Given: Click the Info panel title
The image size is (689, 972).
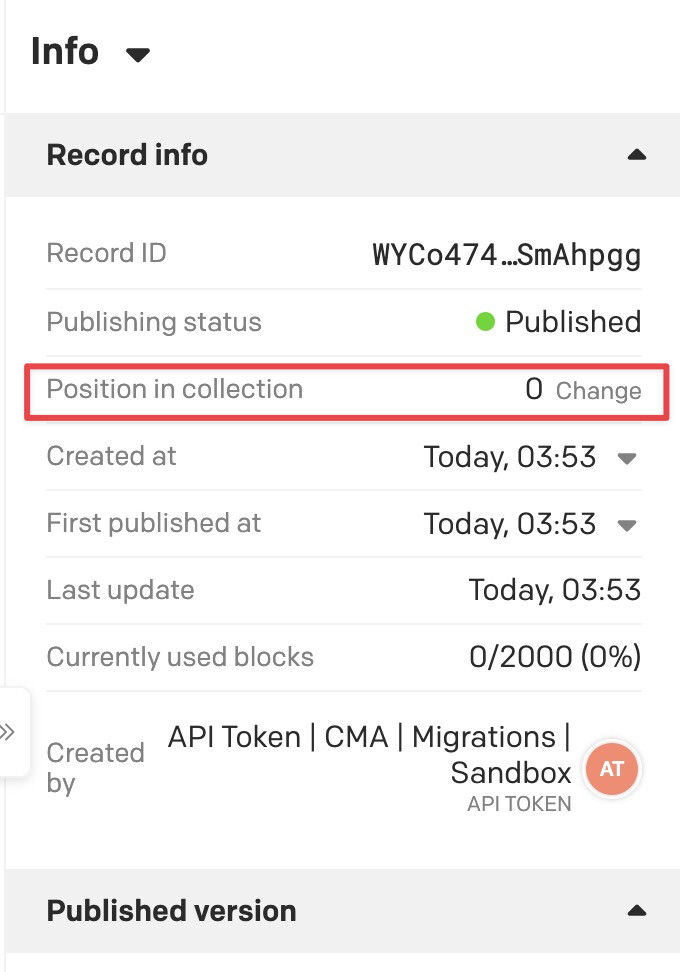Looking at the screenshot, I should tap(65, 51).
